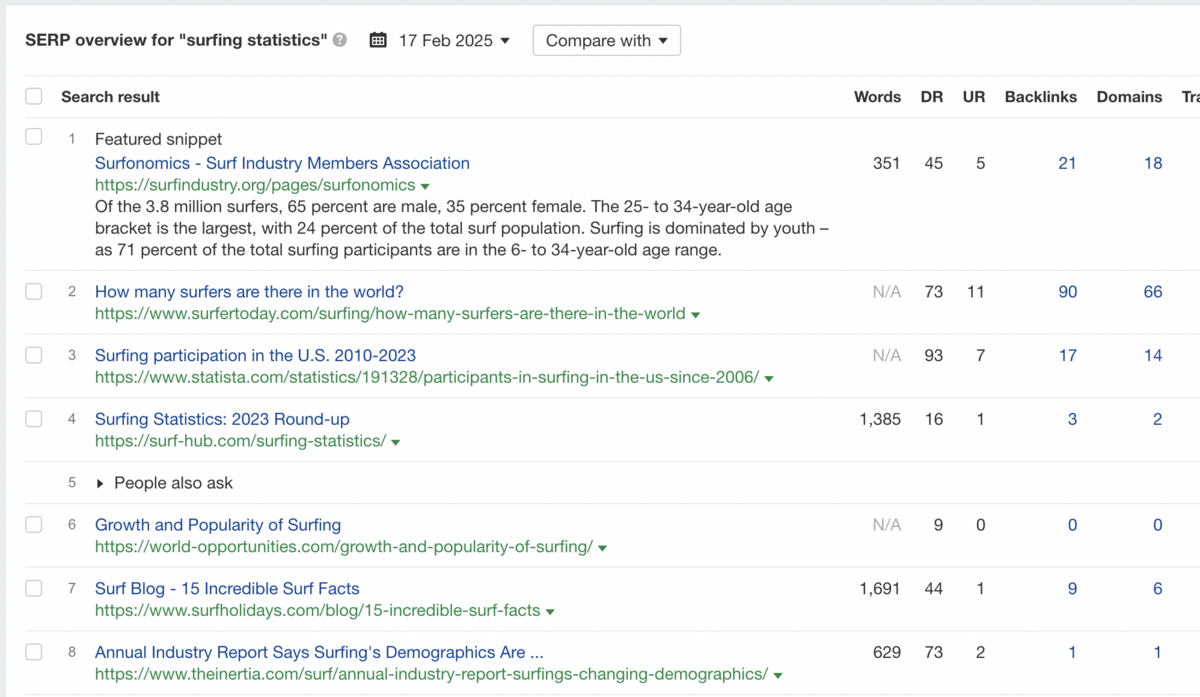The height and width of the screenshot is (697, 1200).
Task: Click the arrow next to theinertia.com URL
Action: coord(778,675)
